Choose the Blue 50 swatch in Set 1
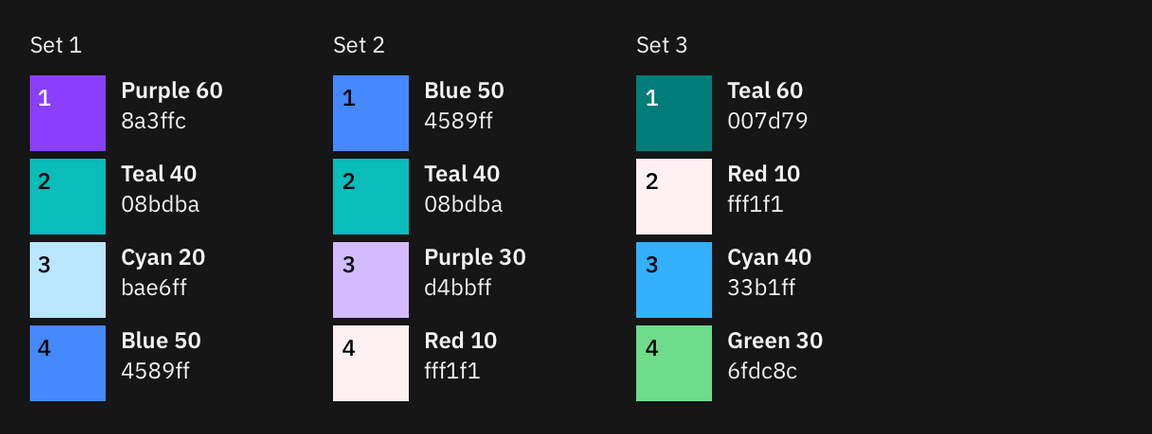The height and width of the screenshot is (434, 1152). point(68,363)
